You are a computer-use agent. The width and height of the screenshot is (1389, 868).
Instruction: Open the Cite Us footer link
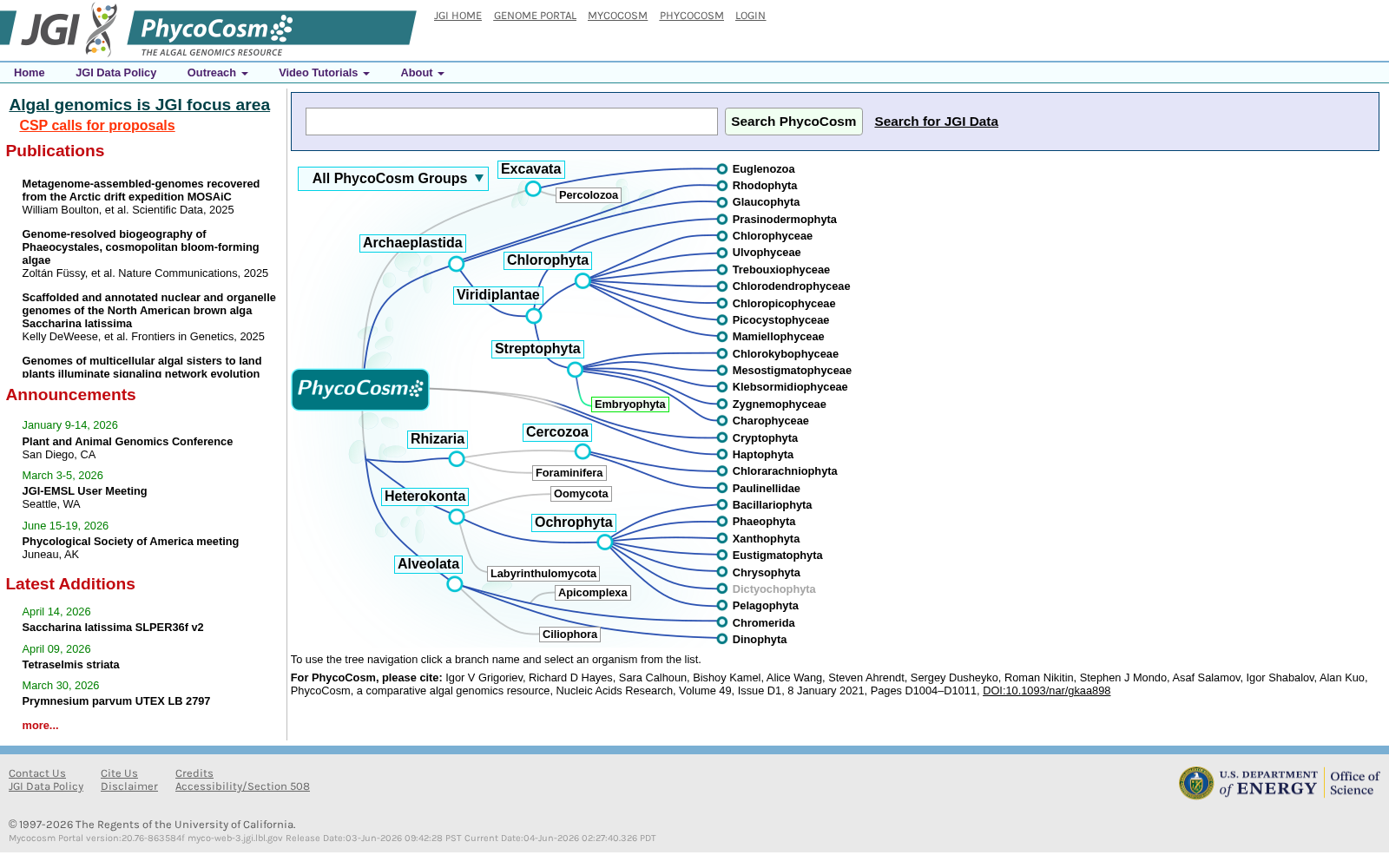pos(119,773)
